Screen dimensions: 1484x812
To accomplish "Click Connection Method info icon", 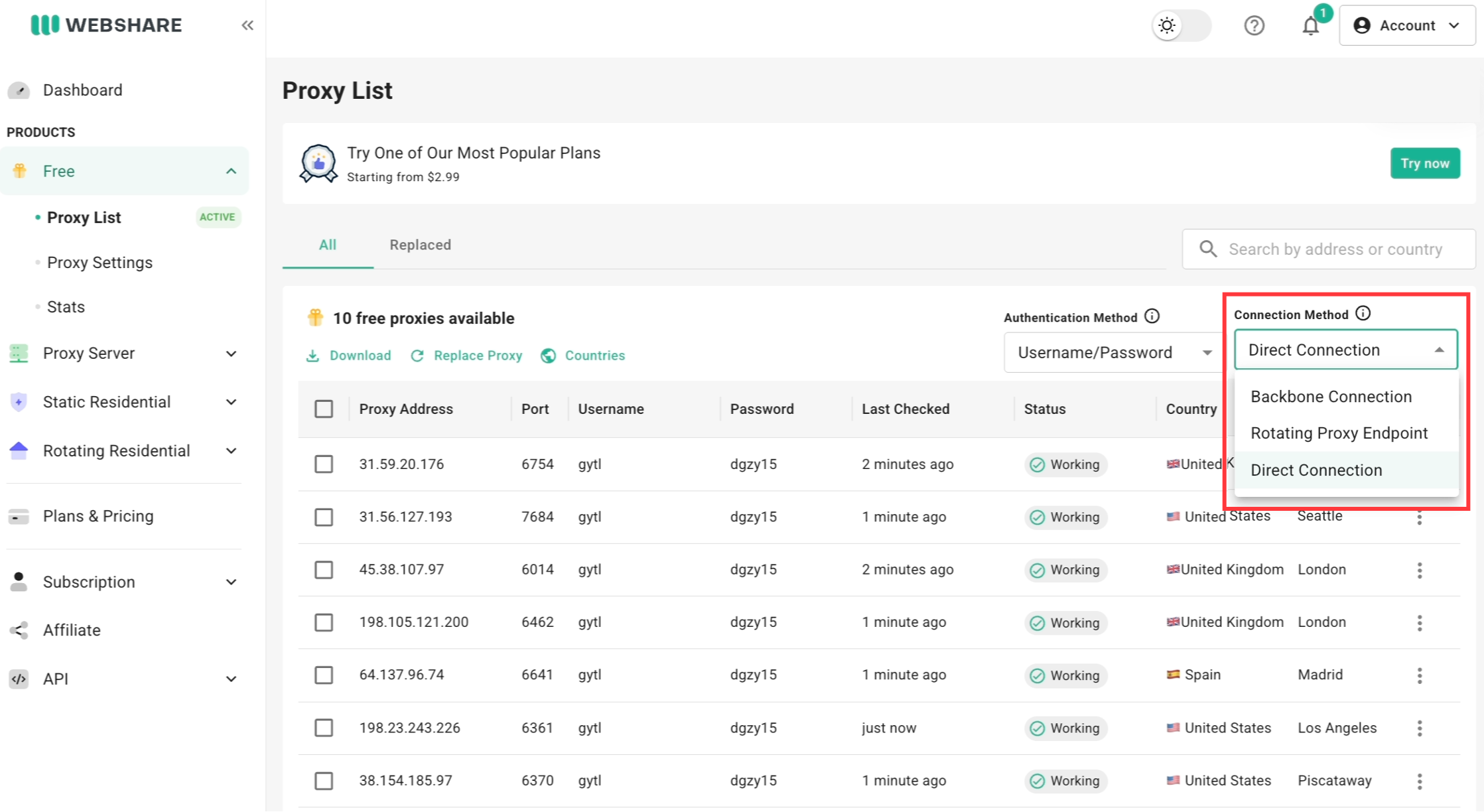I will (x=1363, y=313).
